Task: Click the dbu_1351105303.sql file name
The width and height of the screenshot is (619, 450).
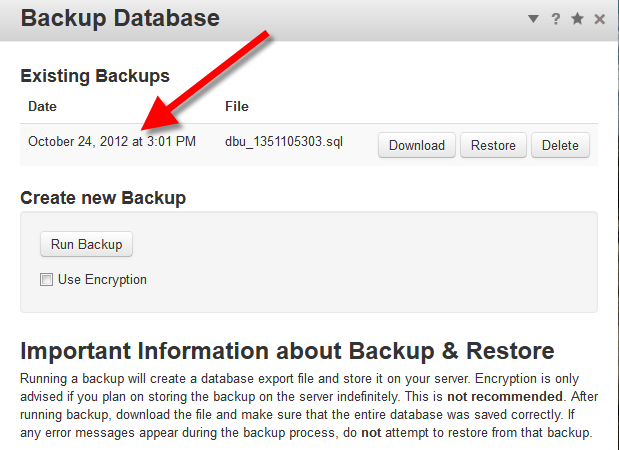Action: pos(285,142)
